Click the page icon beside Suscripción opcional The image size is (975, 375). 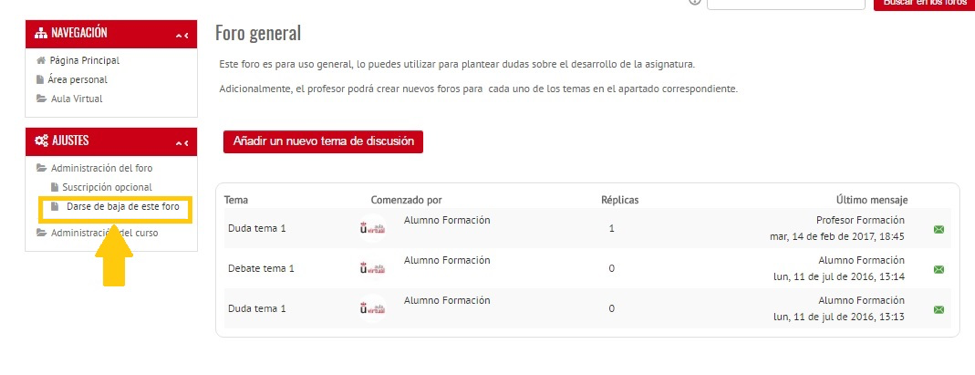coord(54,187)
